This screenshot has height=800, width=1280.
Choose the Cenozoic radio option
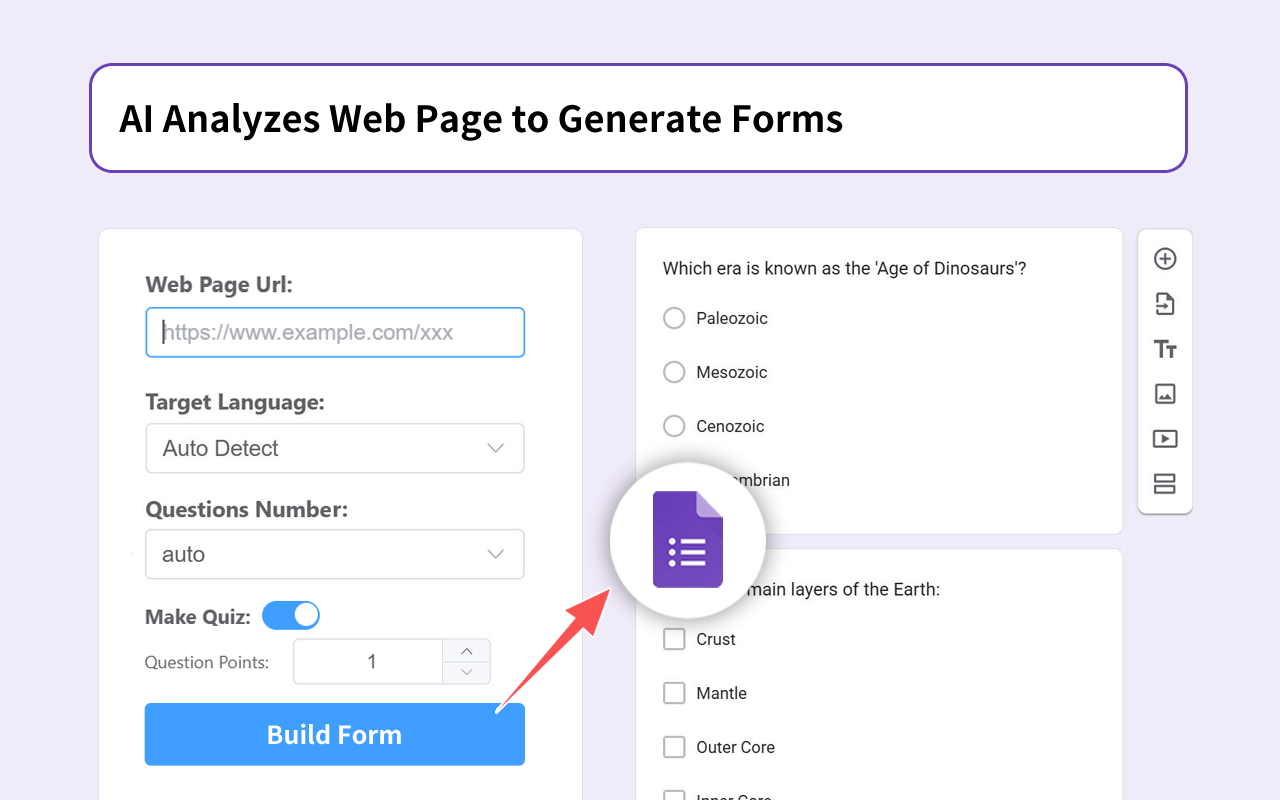pyautogui.click(x=674, y=426)
